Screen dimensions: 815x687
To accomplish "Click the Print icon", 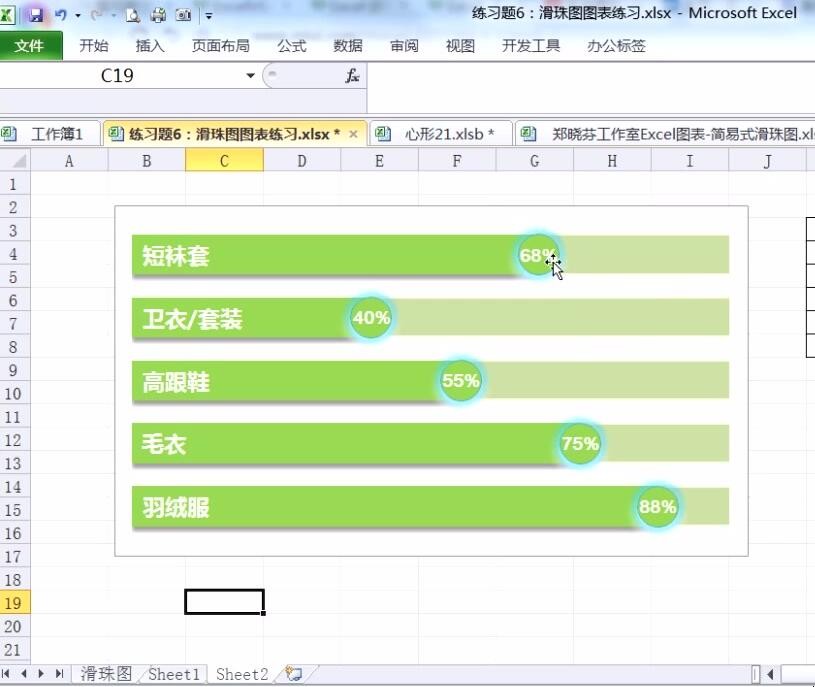I will click(158, 14).
